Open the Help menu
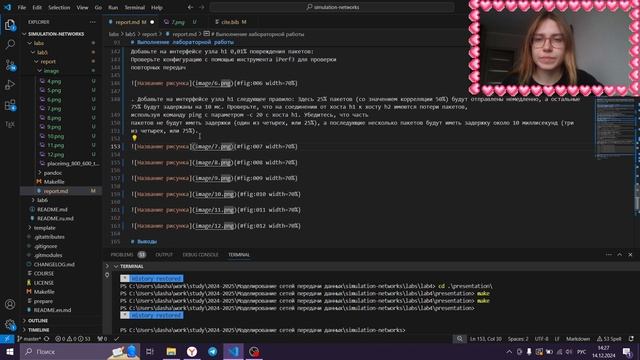The height and width of the screenshot is (360, 640). pos(157,7)
